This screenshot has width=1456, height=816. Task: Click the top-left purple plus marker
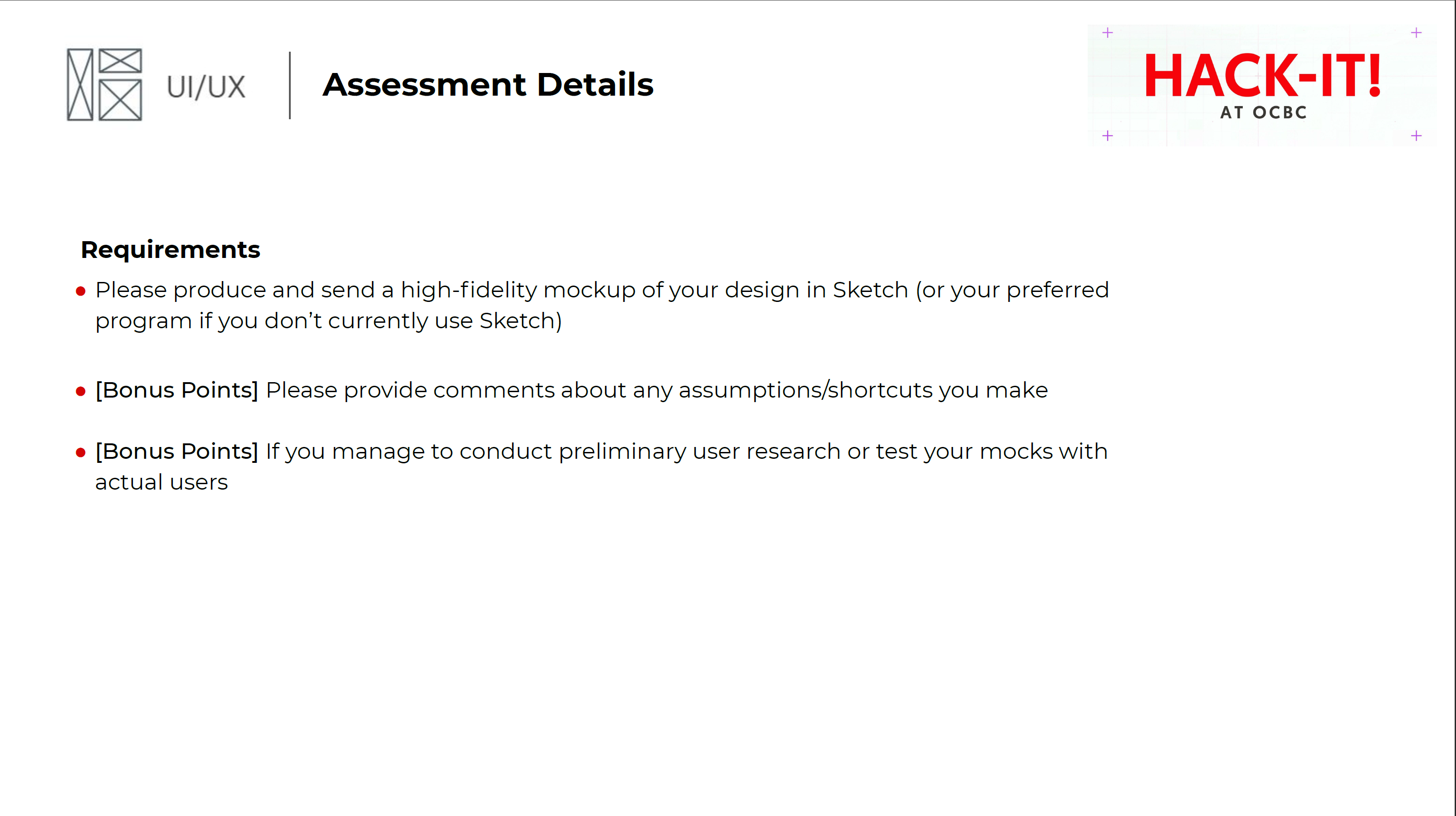[1108, 33]
